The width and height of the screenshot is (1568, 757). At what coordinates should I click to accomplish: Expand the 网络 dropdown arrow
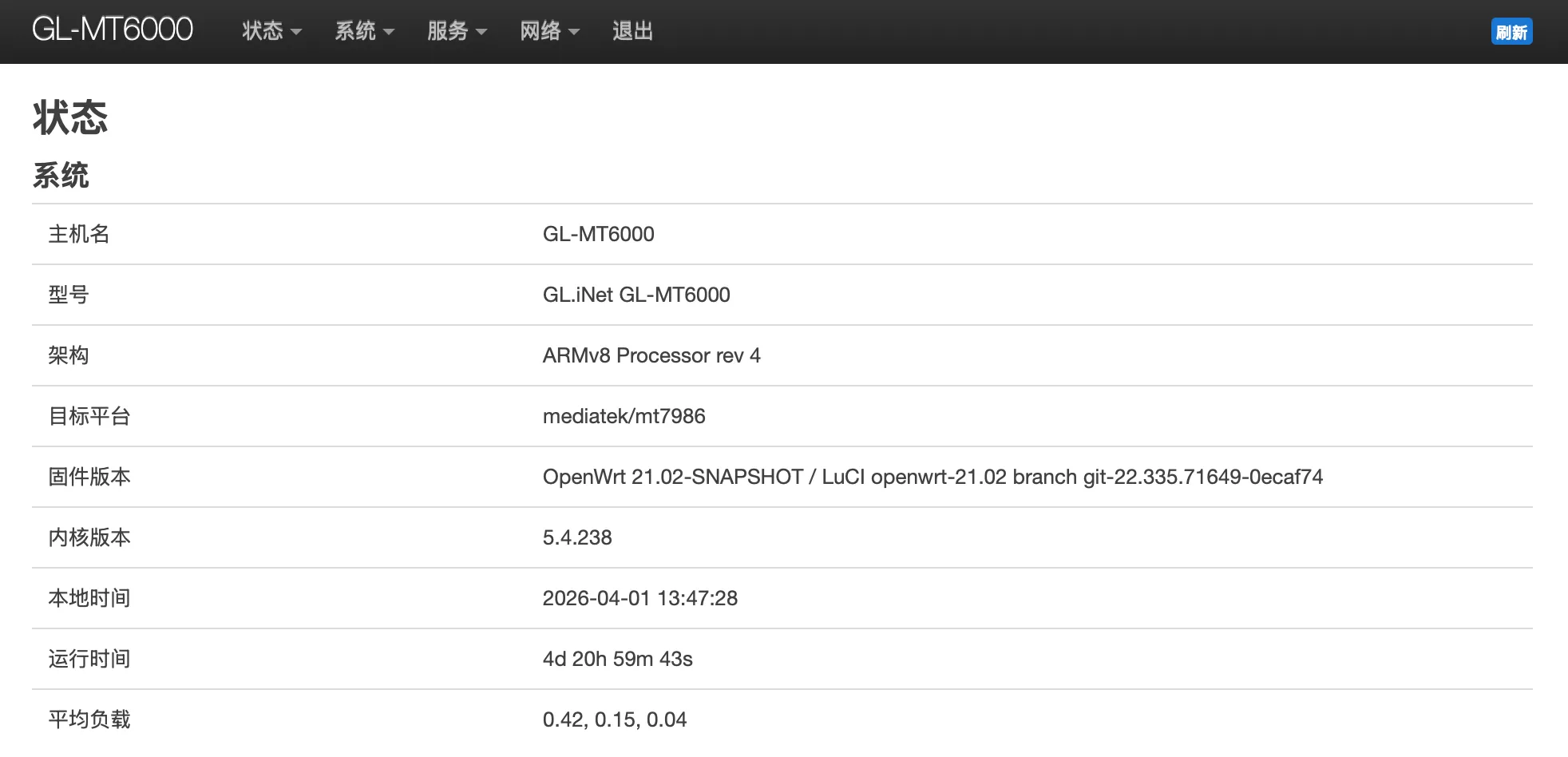[576, 33]
